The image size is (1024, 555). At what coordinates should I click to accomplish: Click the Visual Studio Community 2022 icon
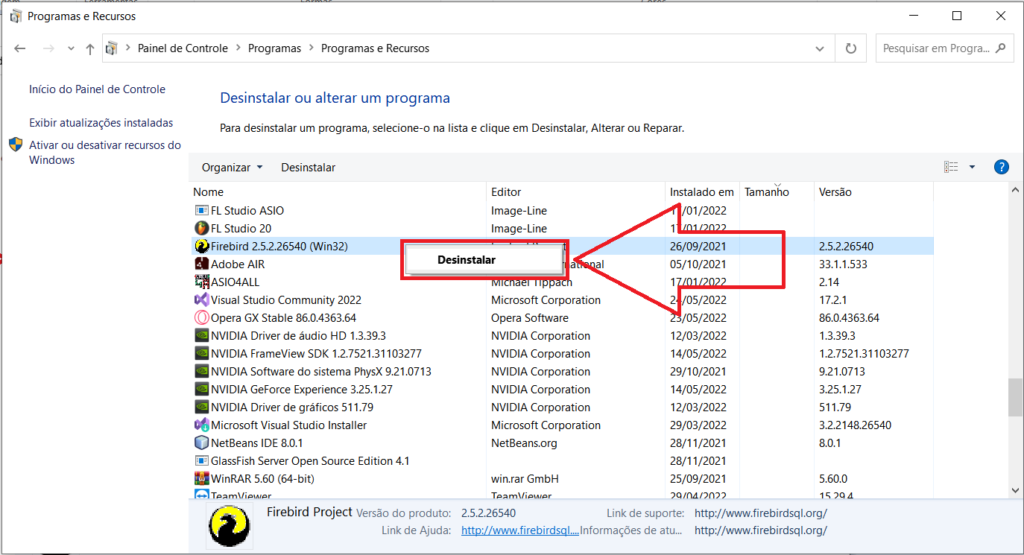tap(201, 300)
